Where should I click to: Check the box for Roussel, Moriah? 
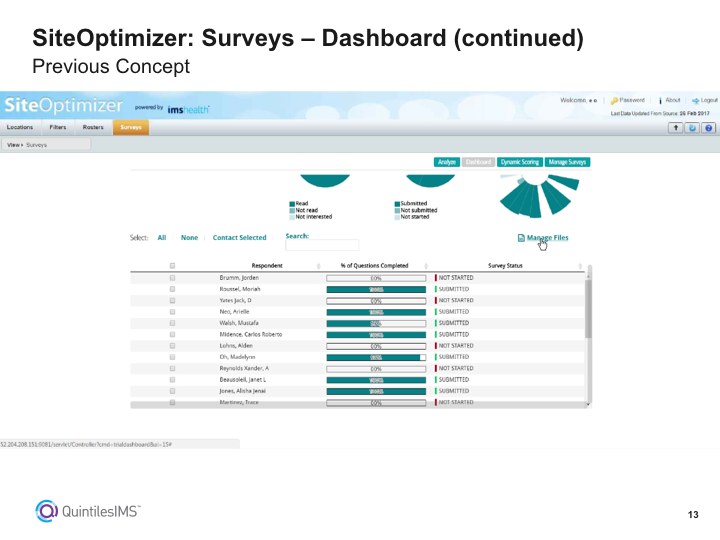(172, 289)
